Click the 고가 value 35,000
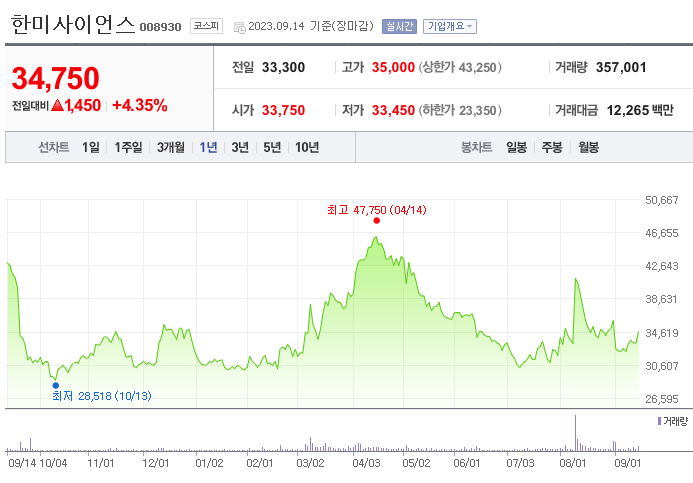693x483 pixels. (393, 67)
